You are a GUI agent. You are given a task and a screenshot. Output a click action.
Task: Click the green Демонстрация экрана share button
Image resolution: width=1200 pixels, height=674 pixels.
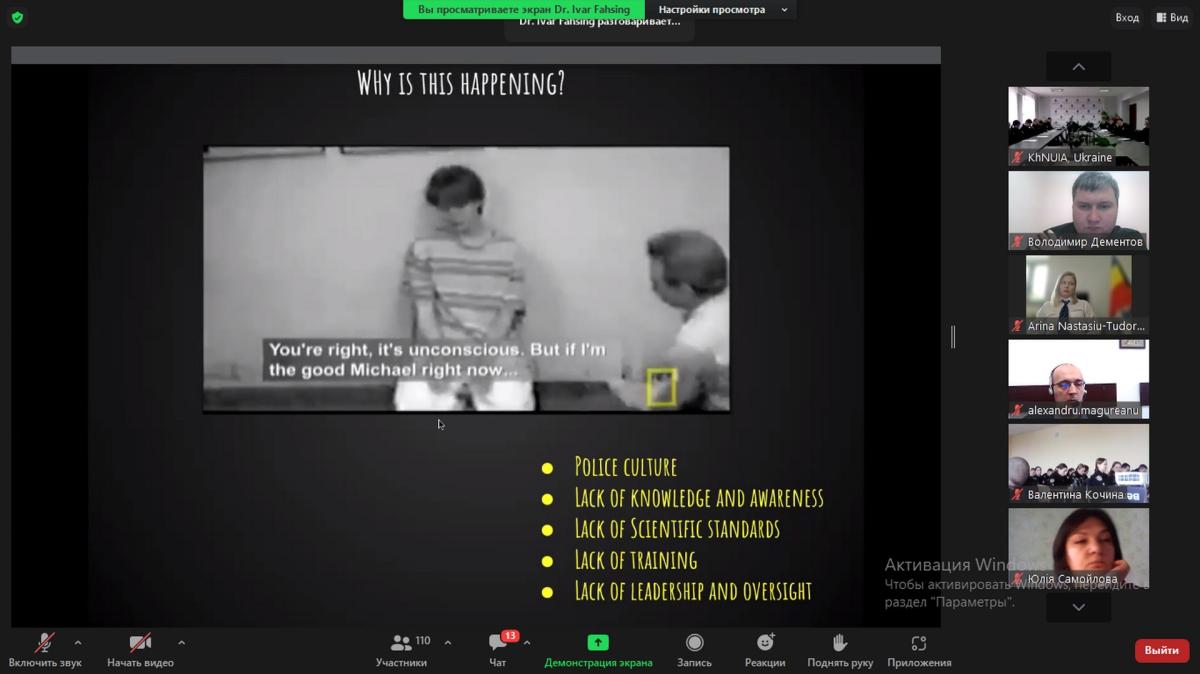598,649
